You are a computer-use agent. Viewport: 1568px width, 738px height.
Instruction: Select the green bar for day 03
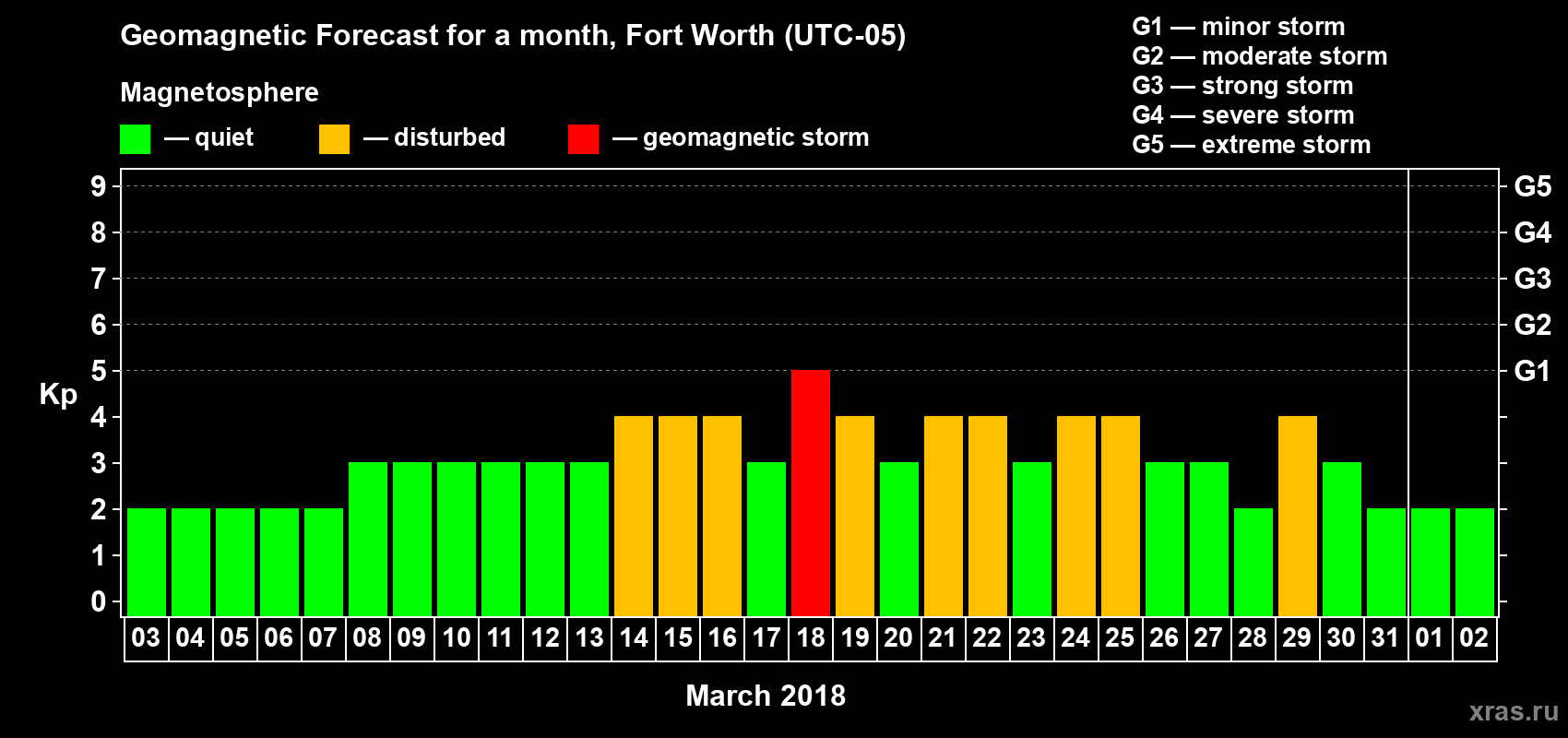pos(147,562)
